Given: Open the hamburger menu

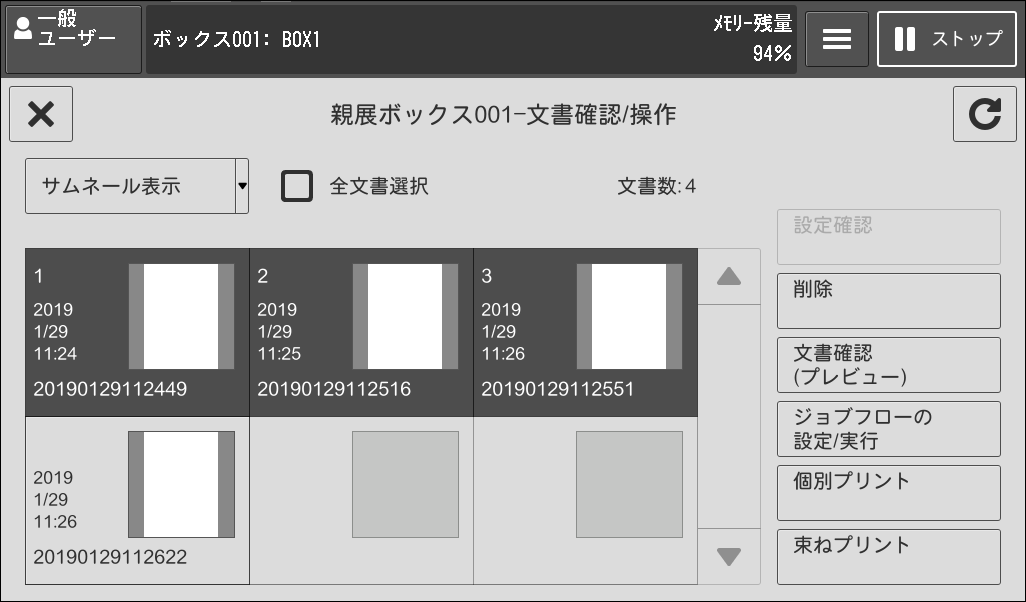Looking at the screenshot, I should (x=837, y=38).
